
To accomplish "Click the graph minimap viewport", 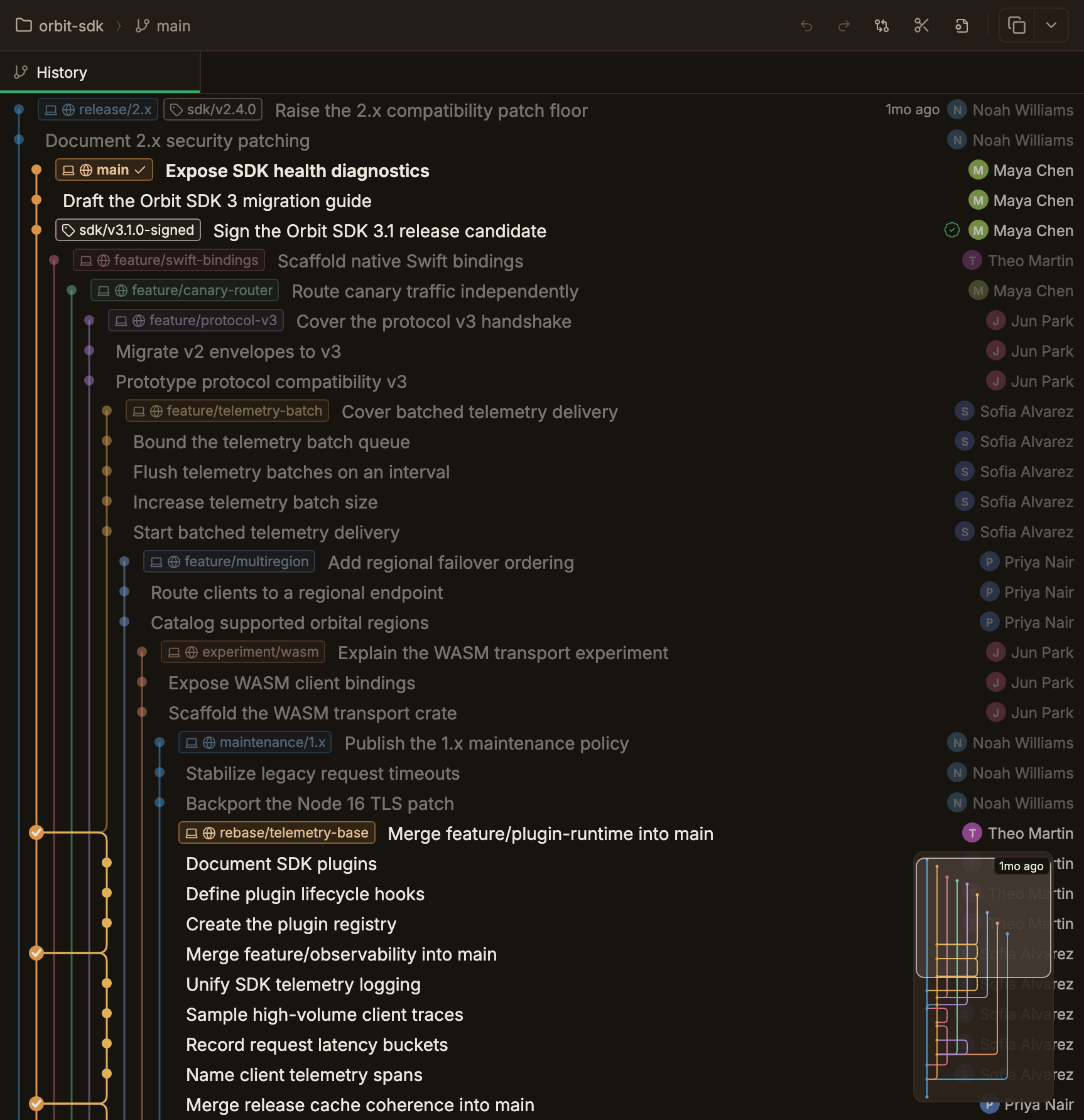I will (984, 917).
